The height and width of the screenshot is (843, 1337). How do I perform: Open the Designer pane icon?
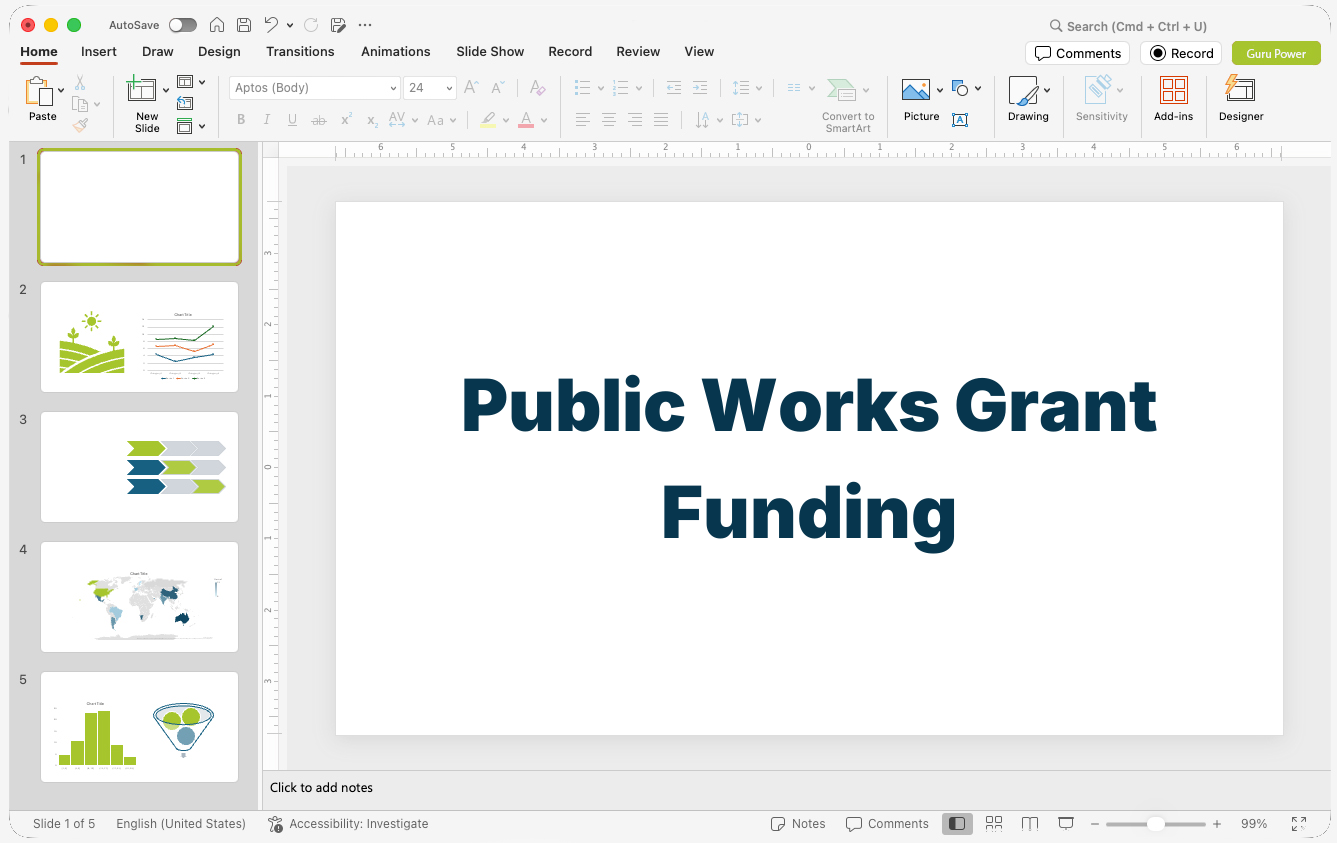[1240, 90]
